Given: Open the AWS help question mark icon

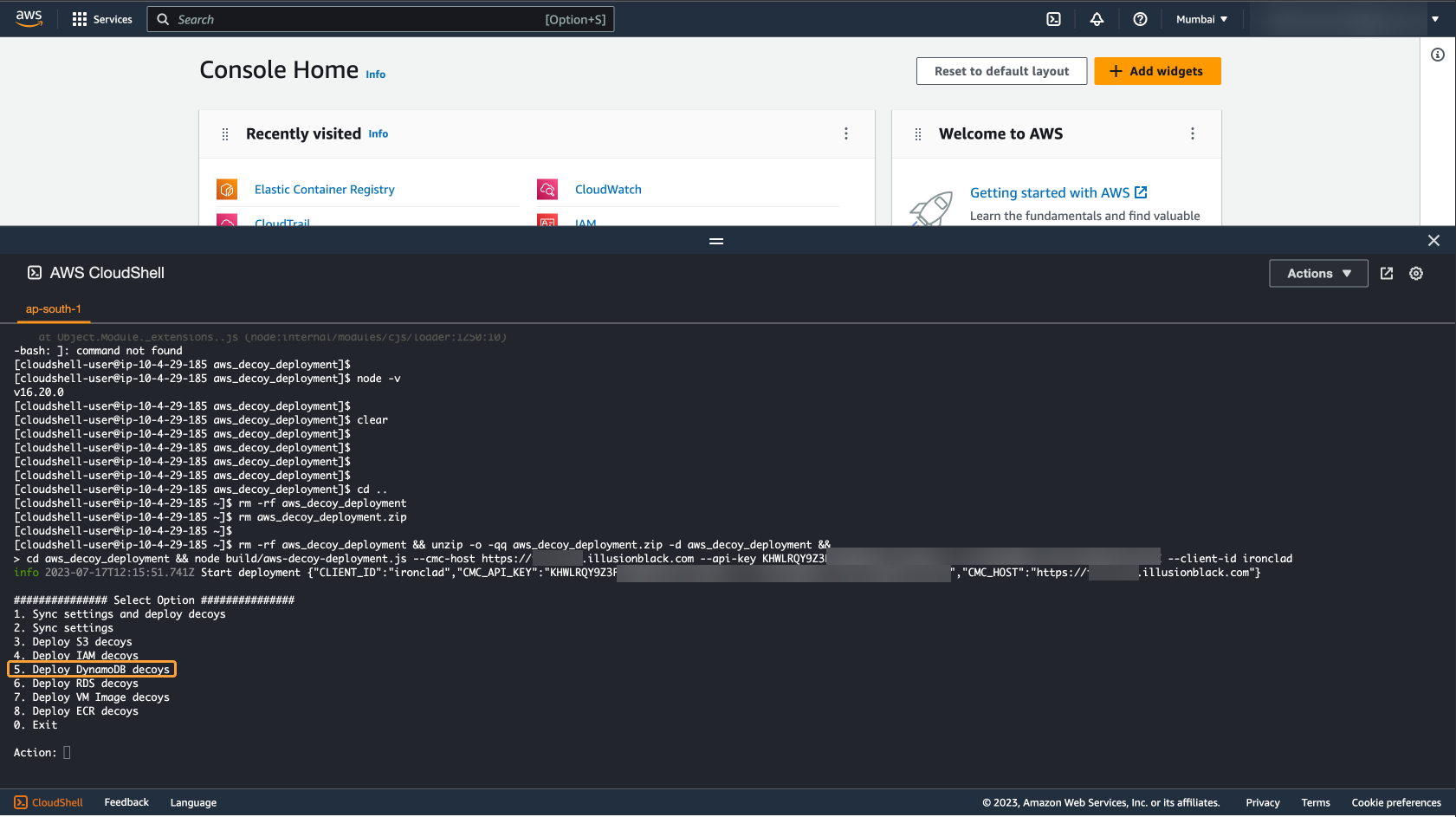Looking at the screenshot, I should 1140,18.
